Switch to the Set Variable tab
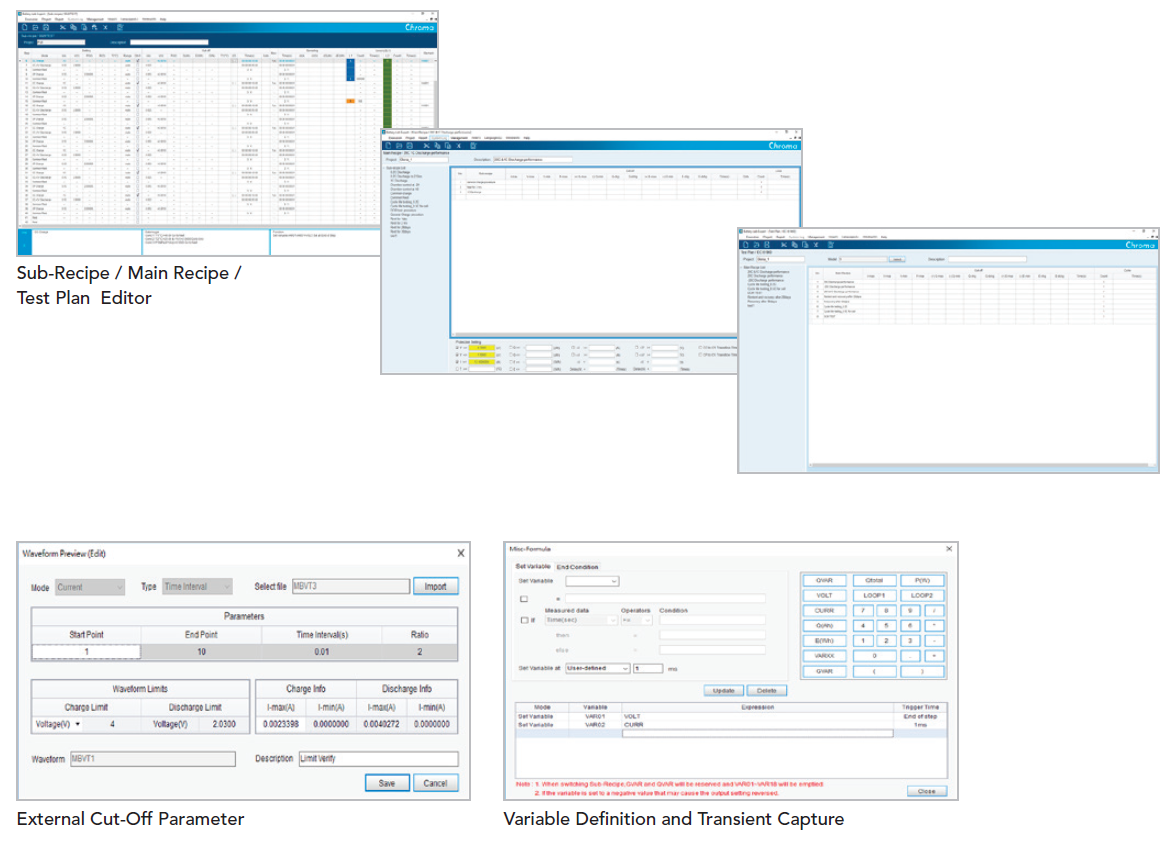 pos(533,567)
